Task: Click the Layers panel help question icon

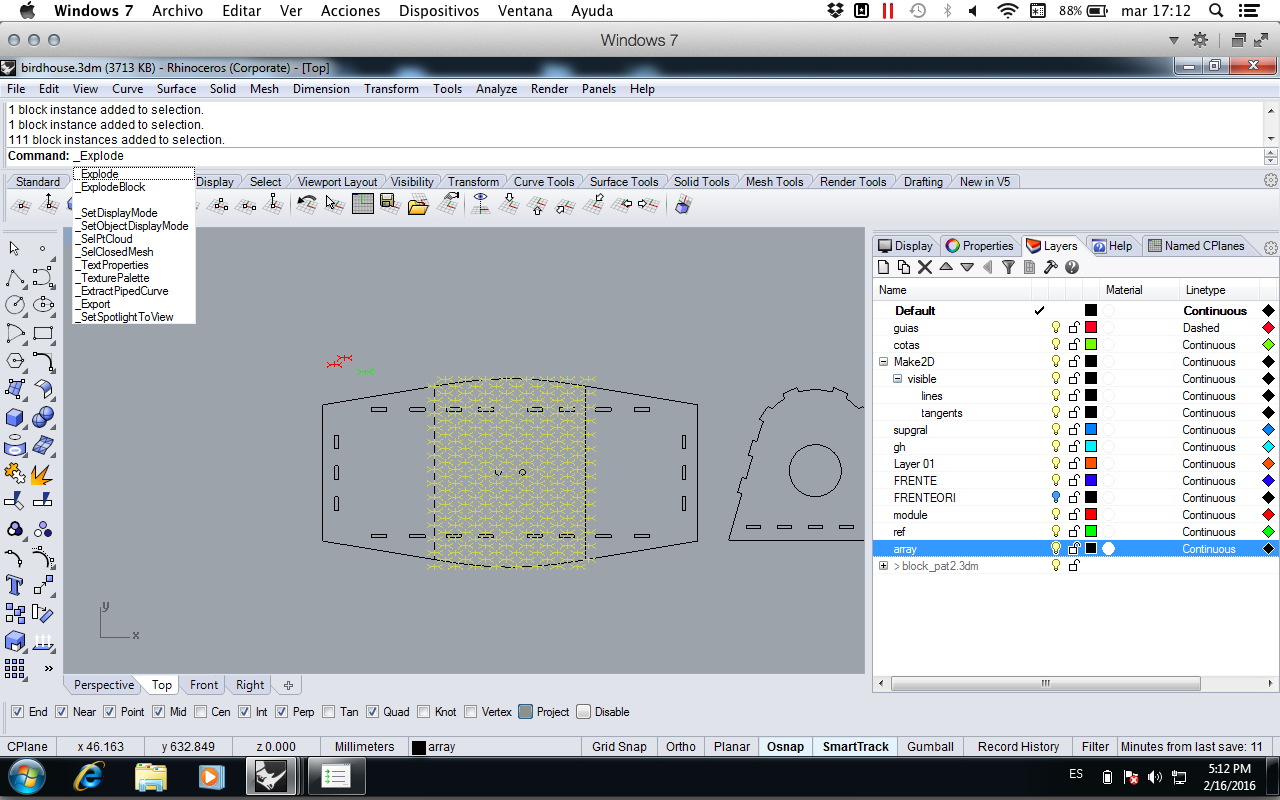Action: click(x=1072, y=267)
